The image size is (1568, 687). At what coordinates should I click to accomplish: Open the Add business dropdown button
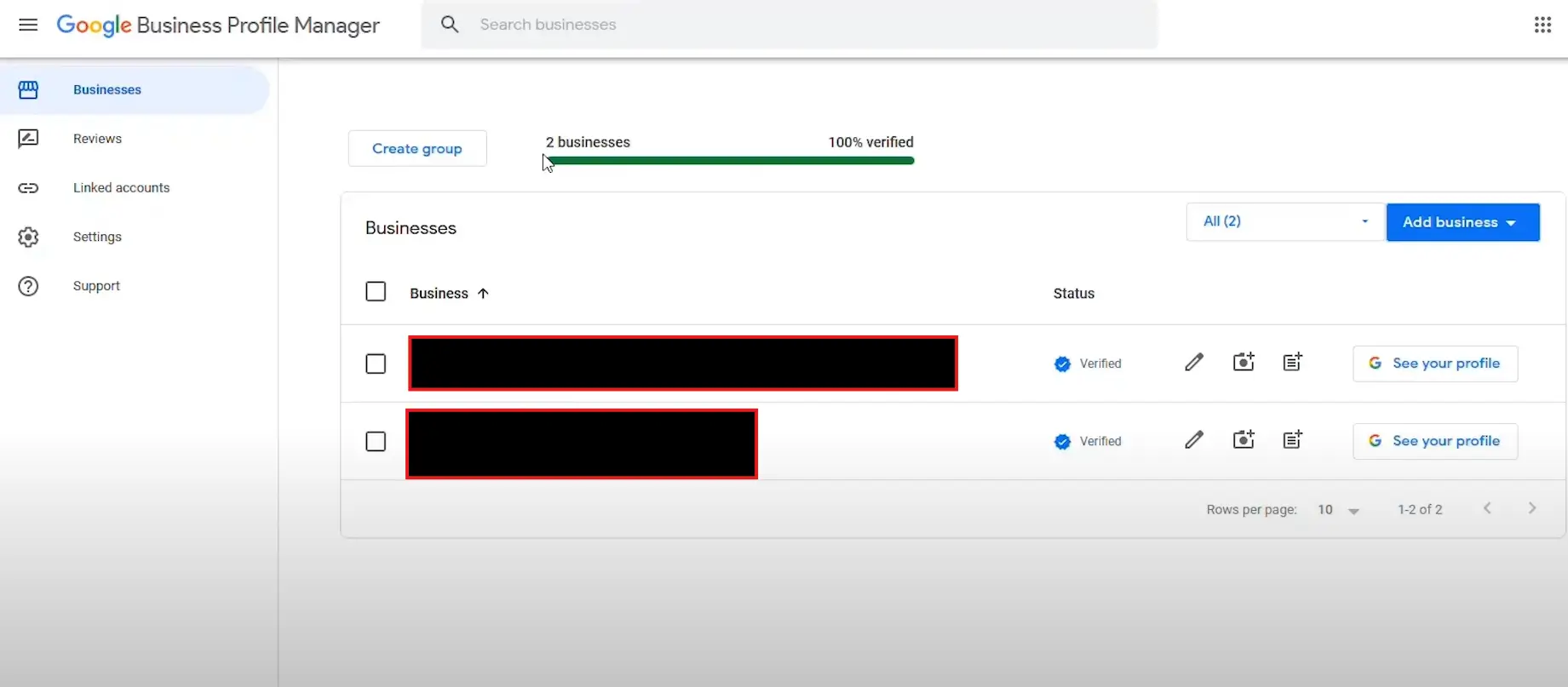tap(1462, 222)
